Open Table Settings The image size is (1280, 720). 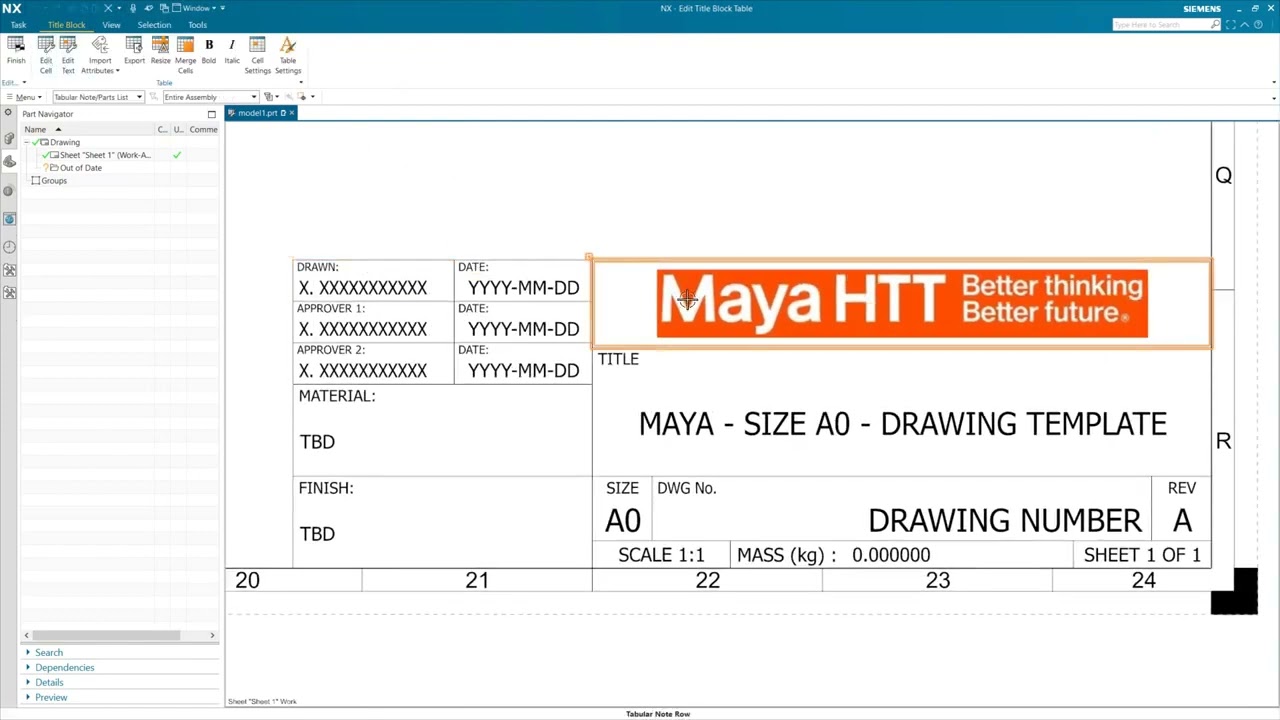pos(288,55)
